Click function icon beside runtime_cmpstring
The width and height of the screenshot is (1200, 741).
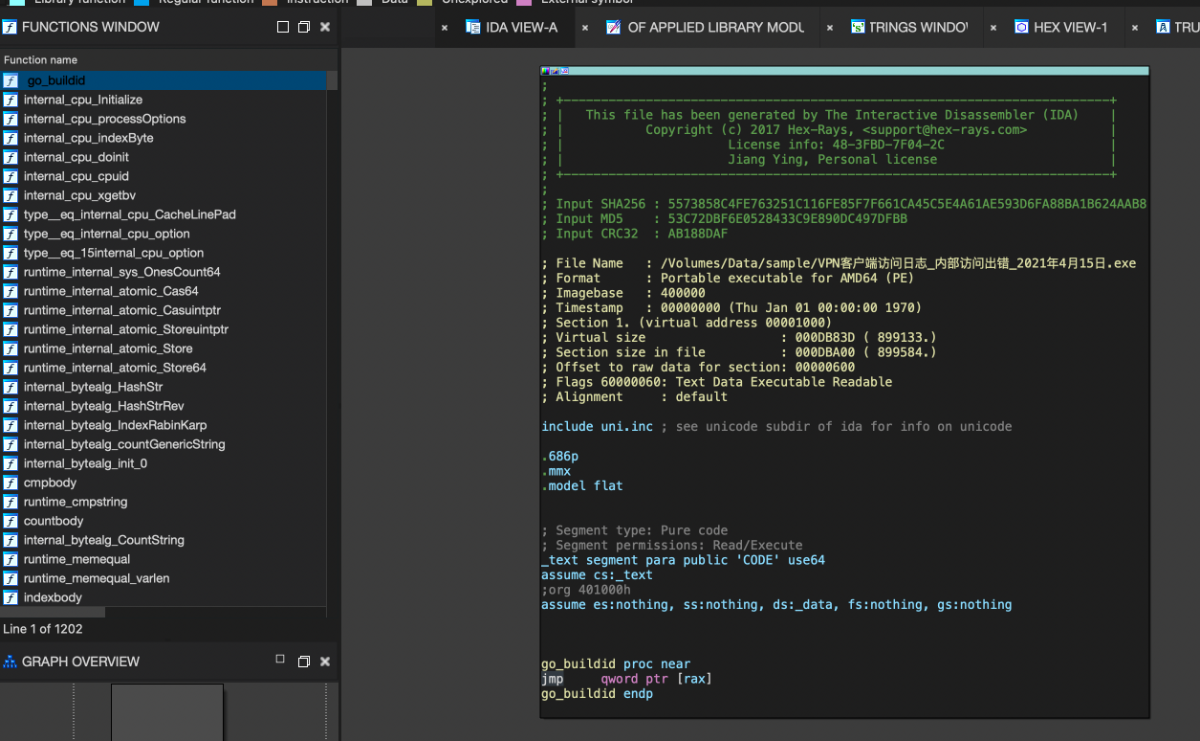point(10,502)
